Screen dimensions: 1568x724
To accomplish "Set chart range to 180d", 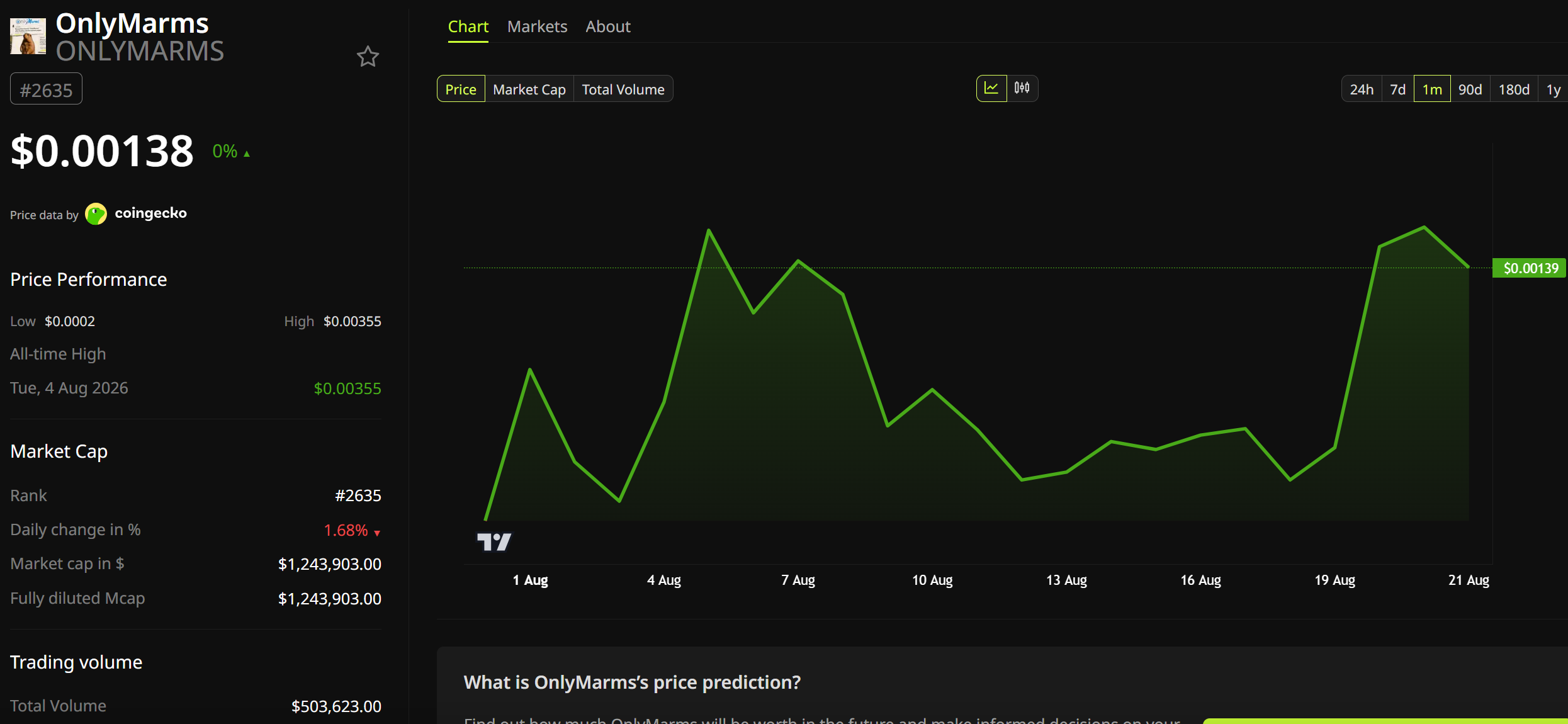I will pyautogui.click(x=1514, y=89).
